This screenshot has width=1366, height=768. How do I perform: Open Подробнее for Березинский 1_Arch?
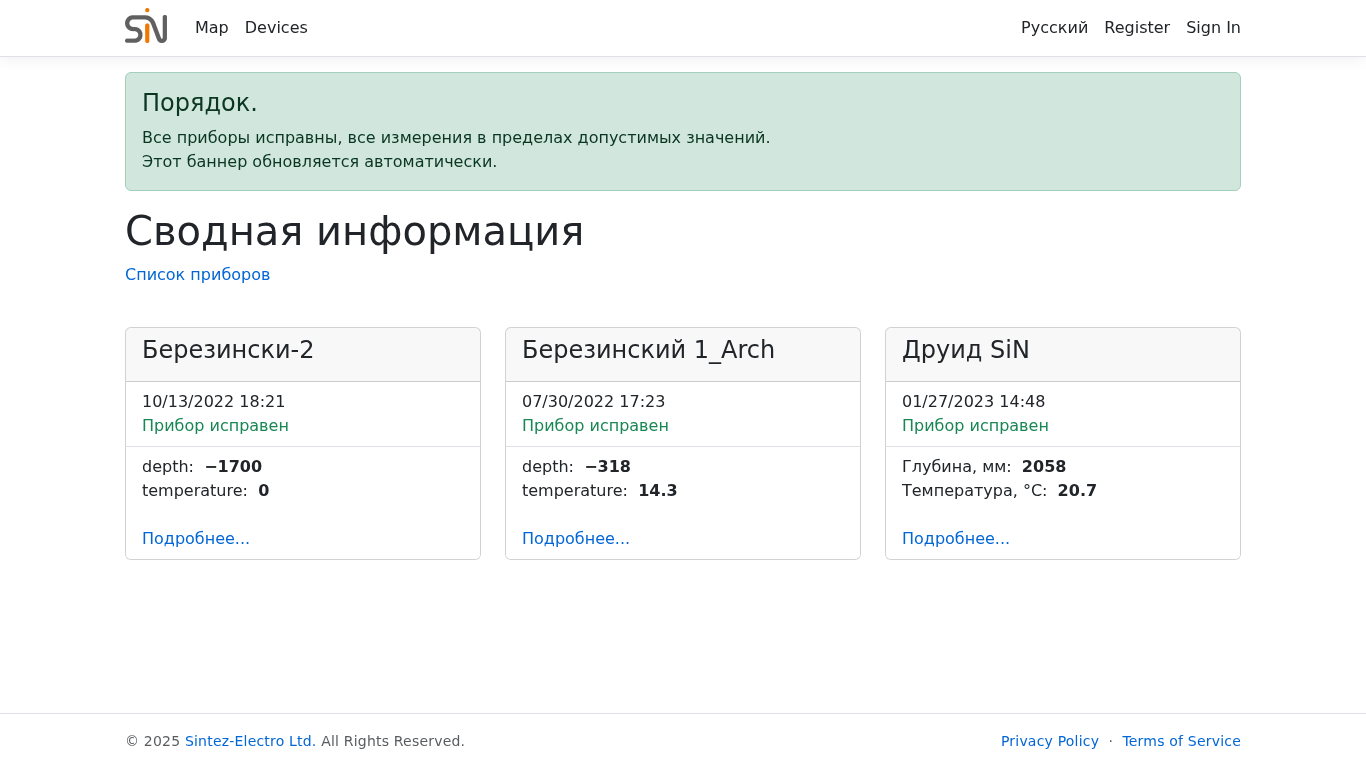click(x=576, y=538)
